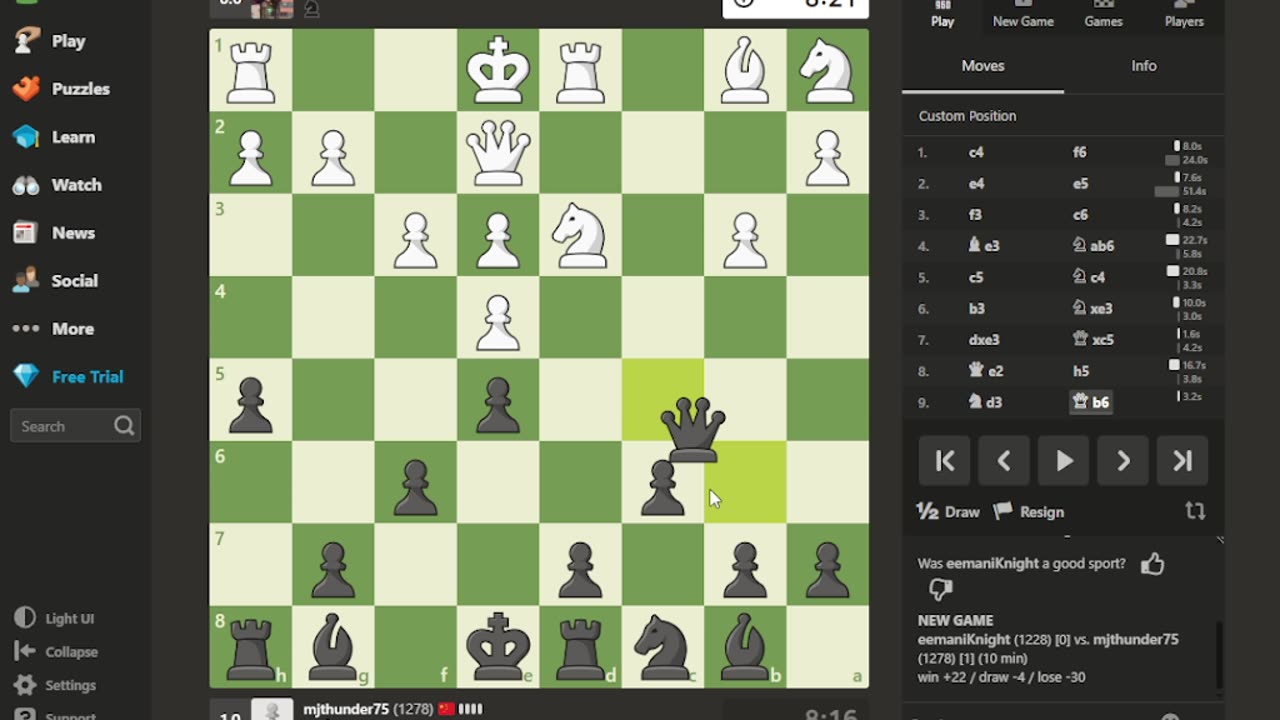The image size is (1280, 720).
Task: Open the Social section
Action: coord(54,281)
